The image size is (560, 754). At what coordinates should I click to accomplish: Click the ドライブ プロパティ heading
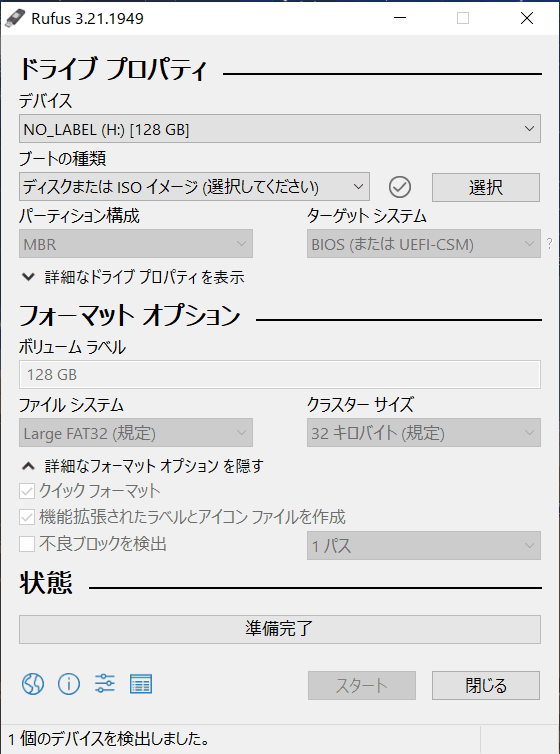[x=113, y=70]
